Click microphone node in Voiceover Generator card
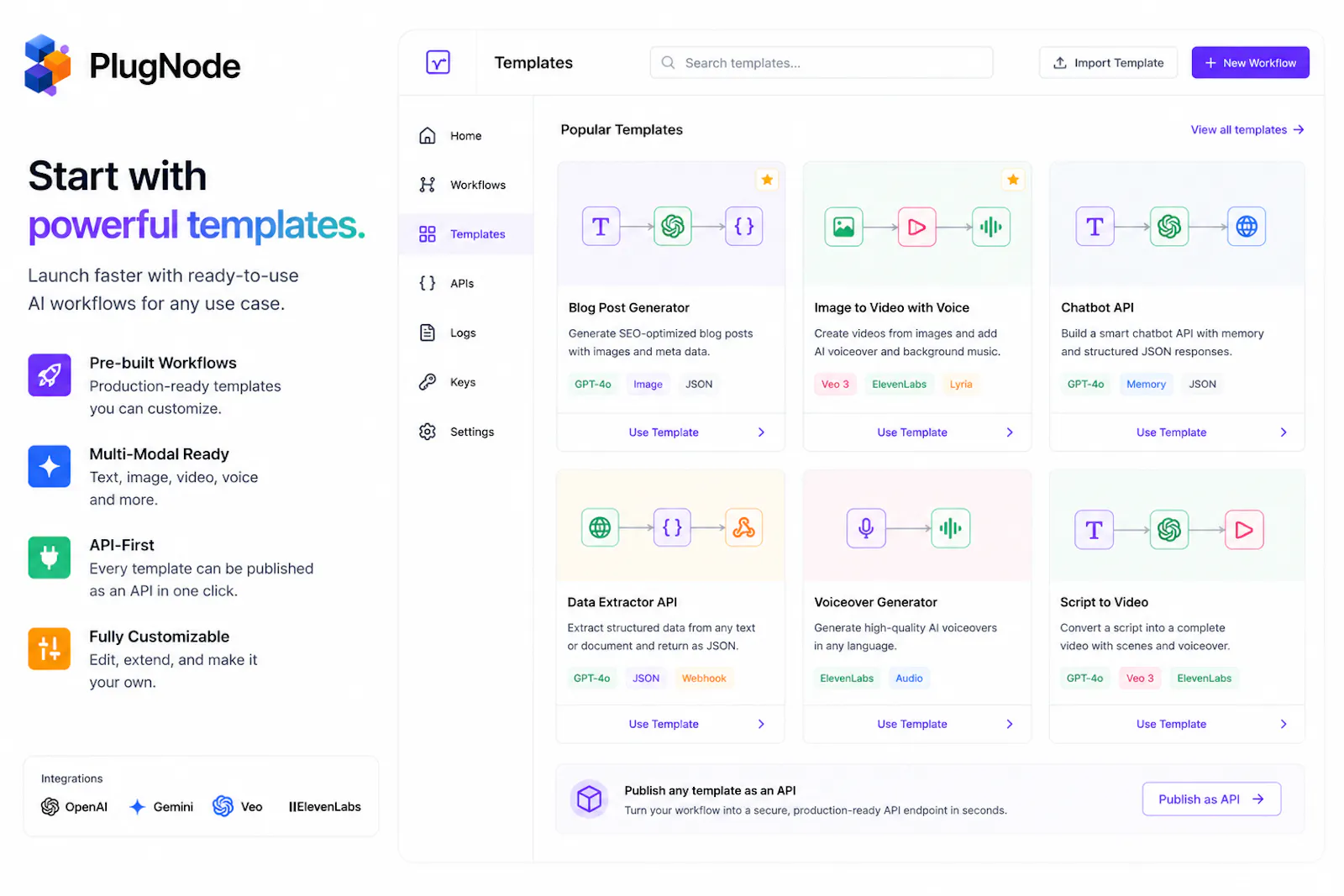 tap(866, 528)
